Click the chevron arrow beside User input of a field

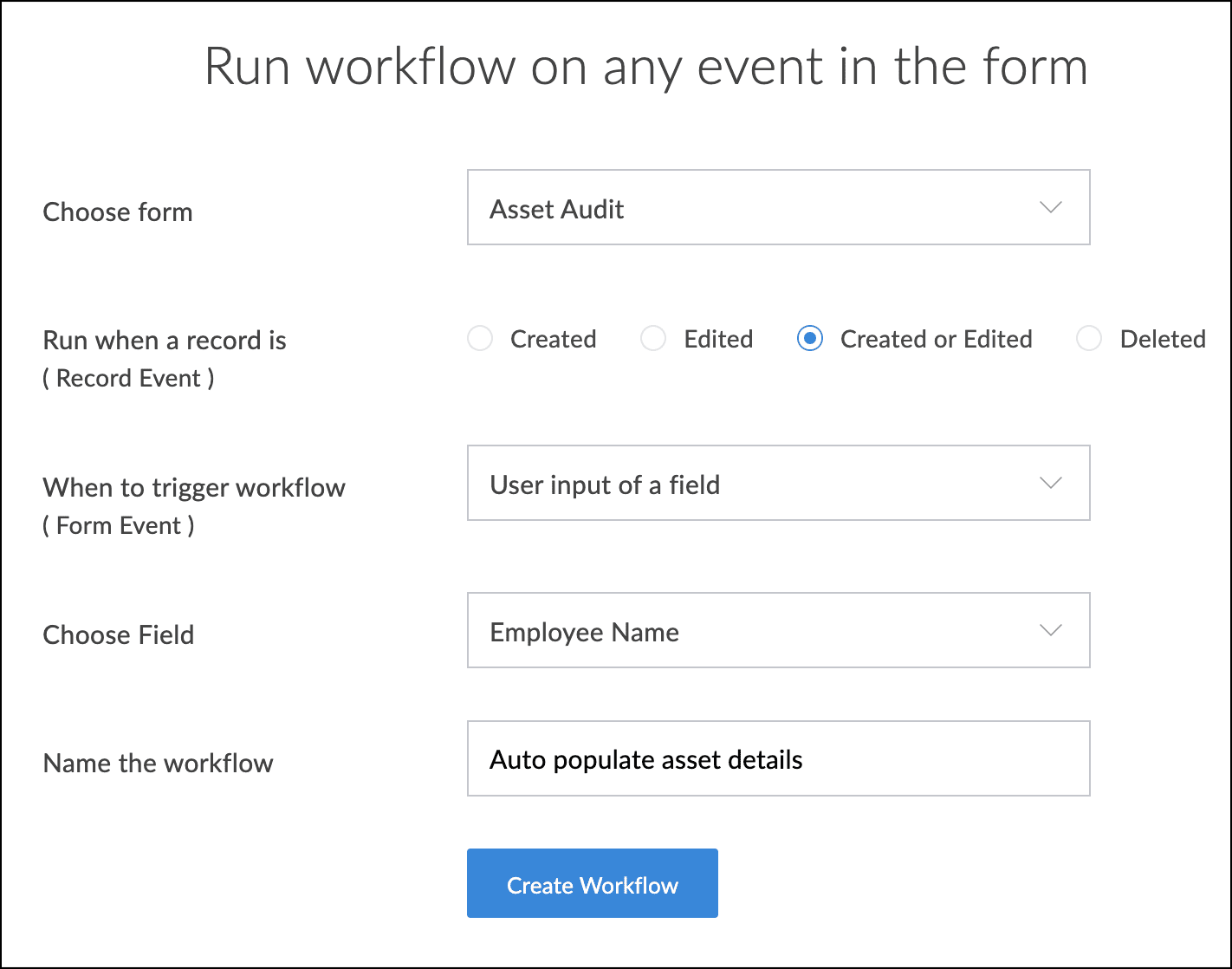point(1050,484)
